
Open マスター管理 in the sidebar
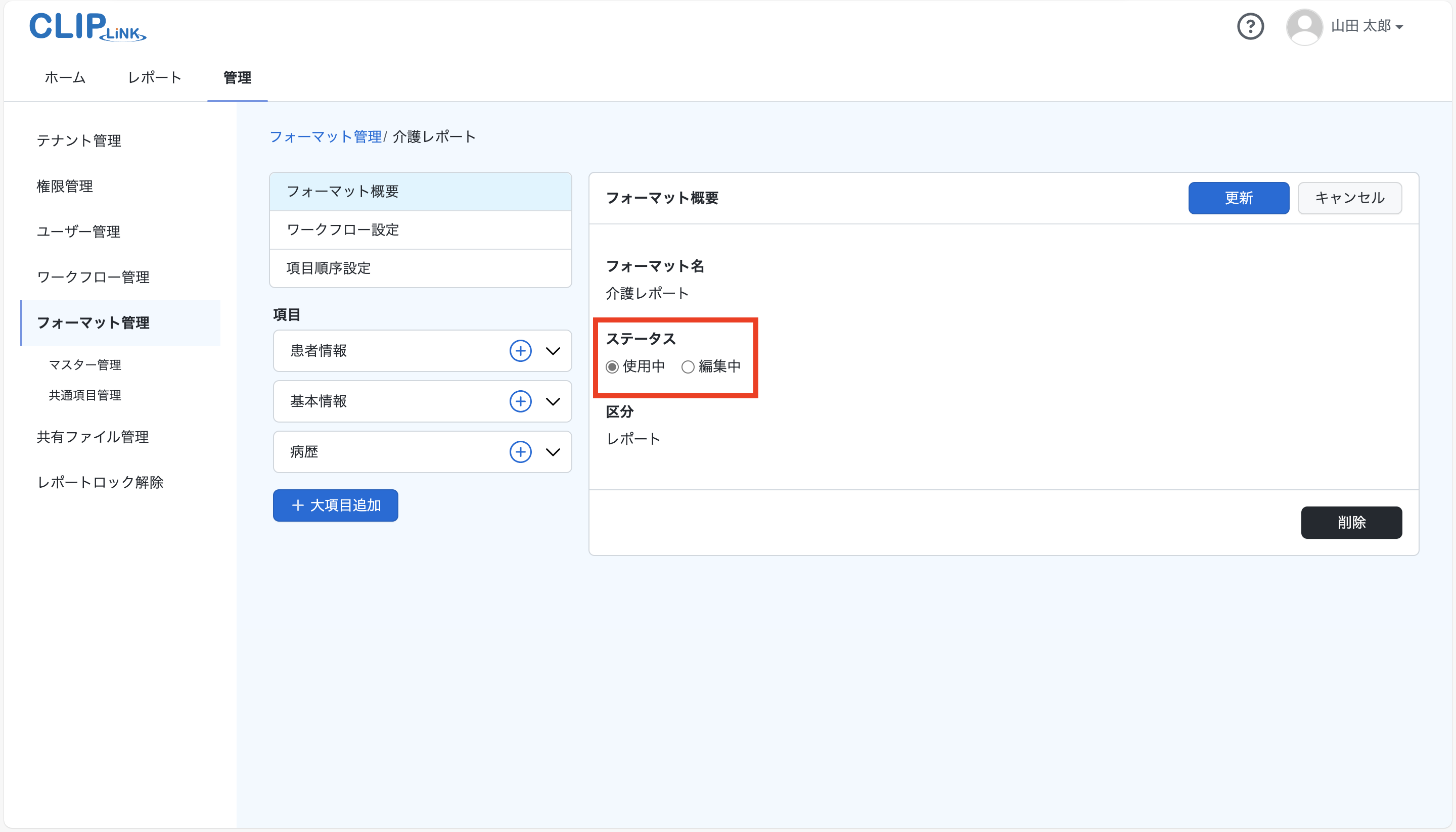point(85,364)
